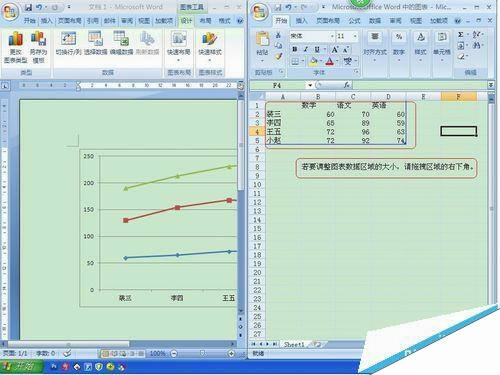Toggle Underline formatting in Excel
This screenshot has width=500, height=375.
317,49
